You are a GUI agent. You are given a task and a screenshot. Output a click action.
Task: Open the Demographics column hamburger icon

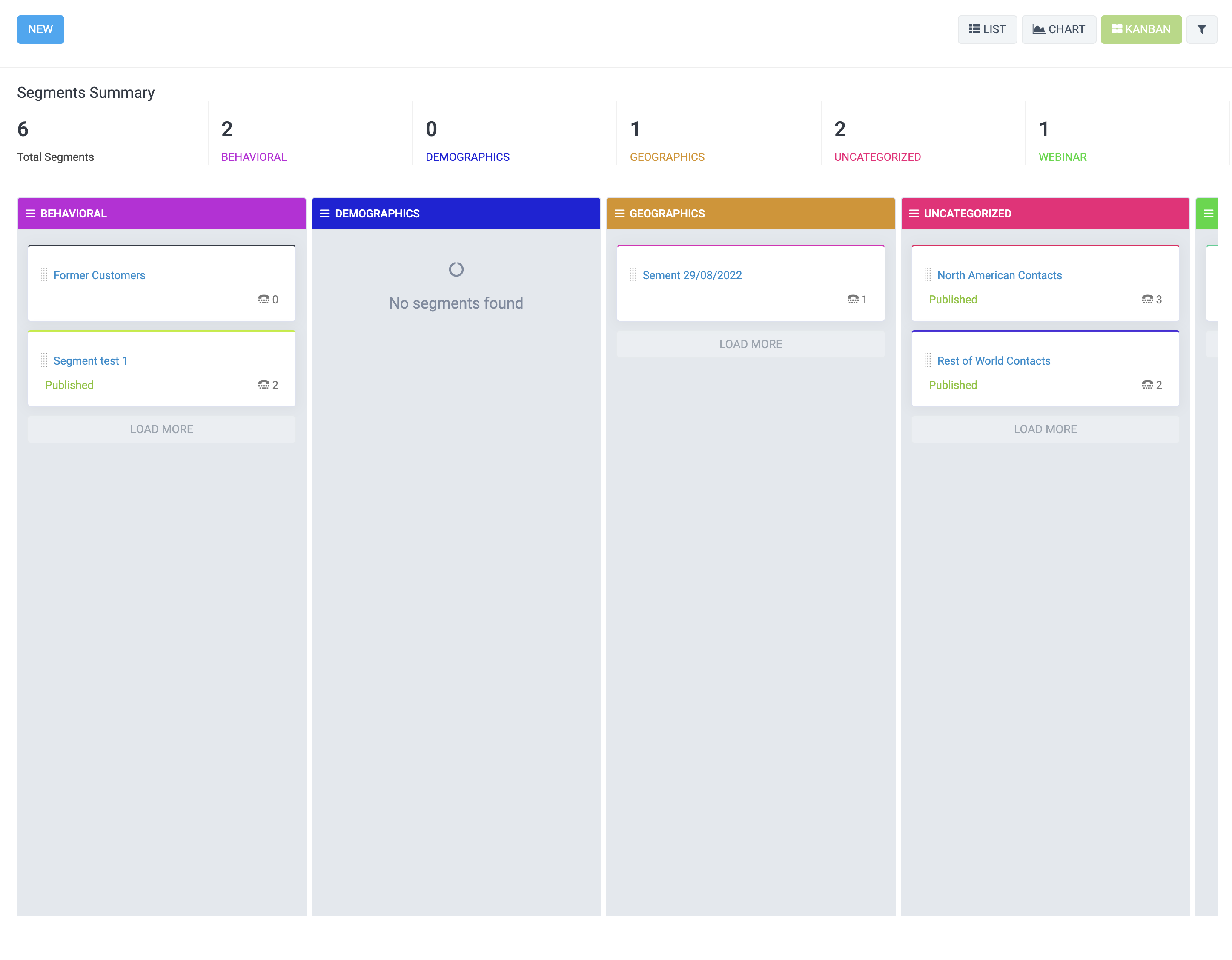click(x=325, y=214)
